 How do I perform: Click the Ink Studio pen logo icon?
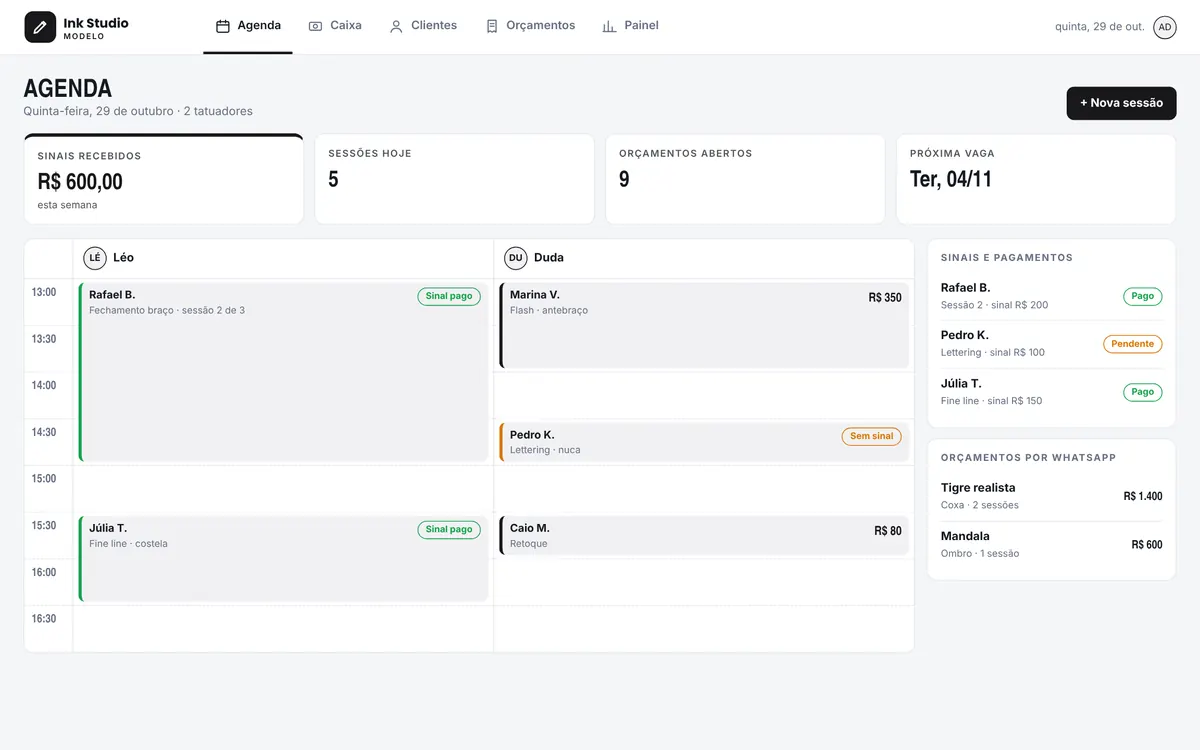coord(40,27)
